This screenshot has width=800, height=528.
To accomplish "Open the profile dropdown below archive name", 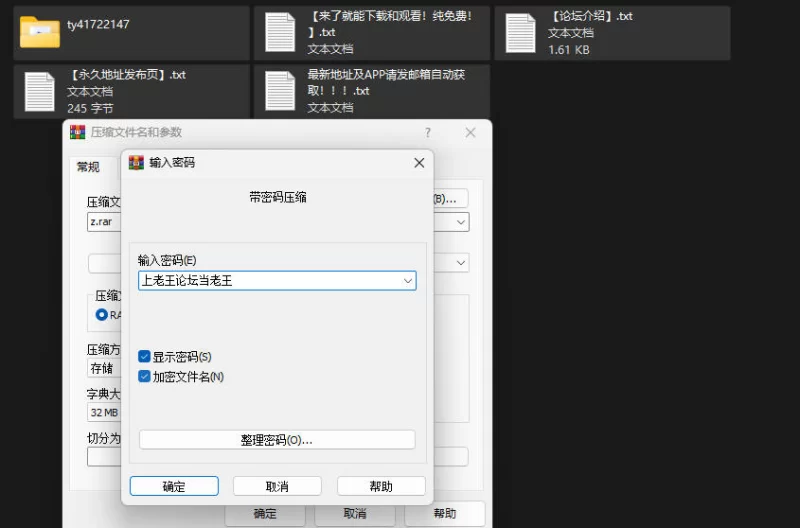I will click(461, 263).
